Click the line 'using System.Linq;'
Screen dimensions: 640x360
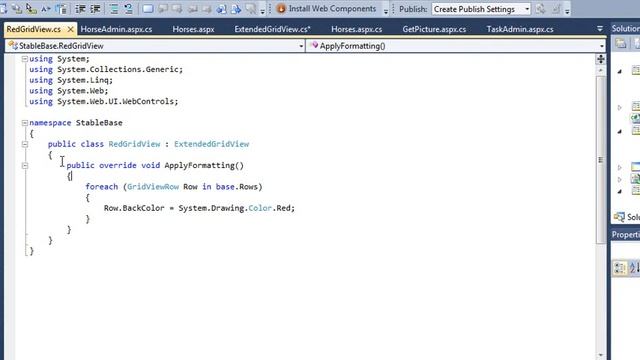point(71,80)
